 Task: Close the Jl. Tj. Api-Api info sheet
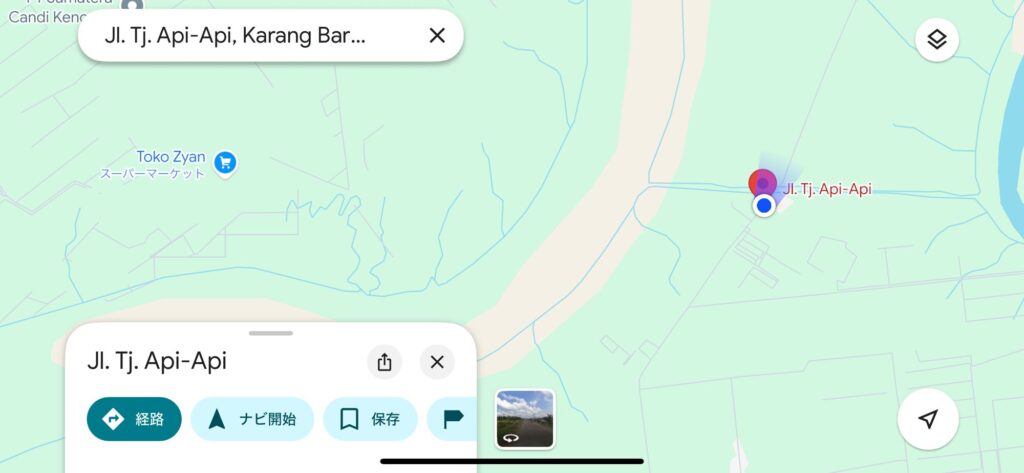(437, 362)
